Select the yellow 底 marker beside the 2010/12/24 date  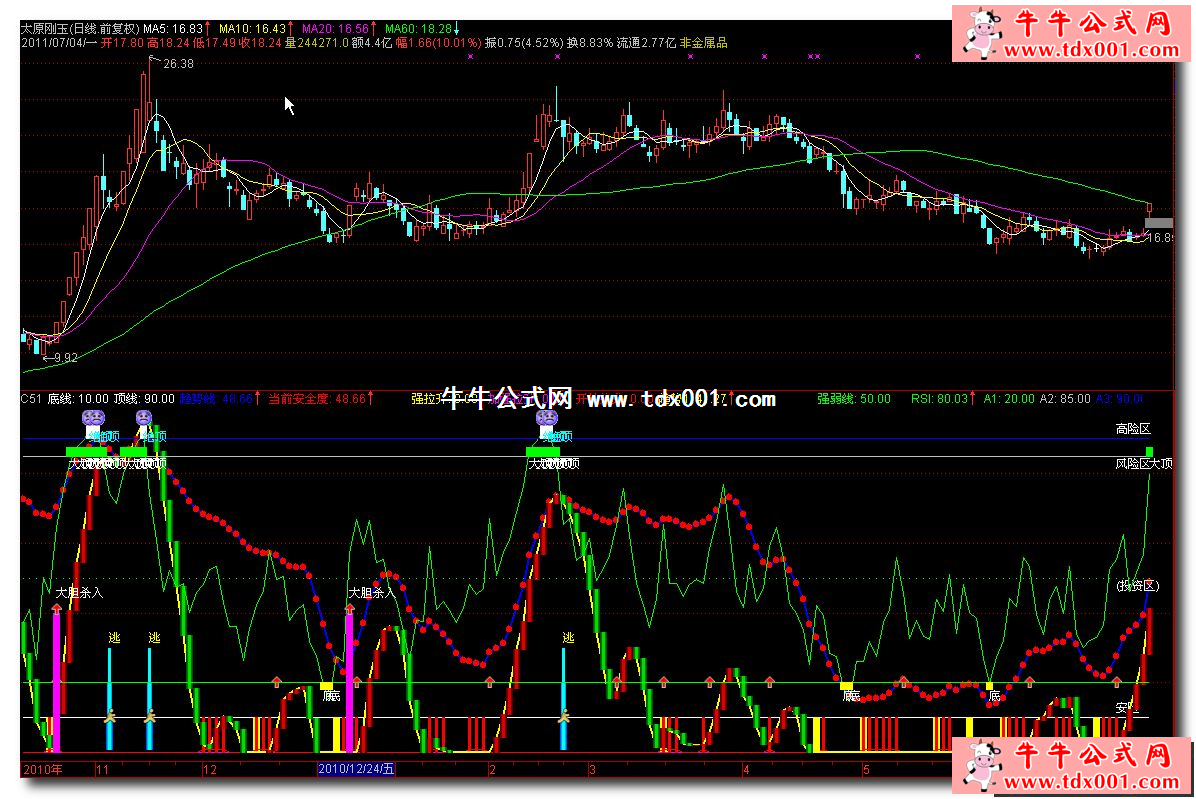click(328, 688)
